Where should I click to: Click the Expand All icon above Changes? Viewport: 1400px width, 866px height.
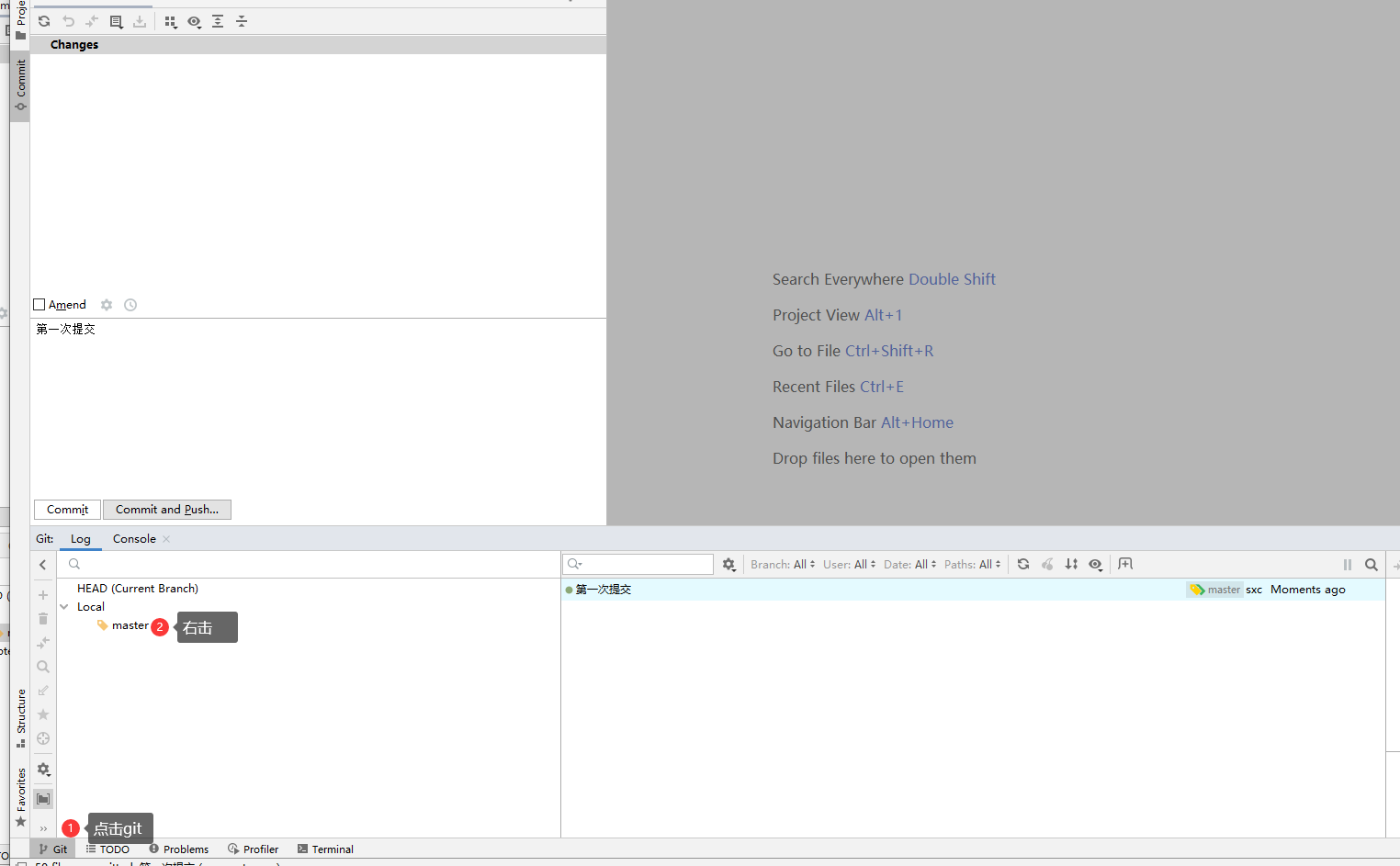(x=218, y=21)
